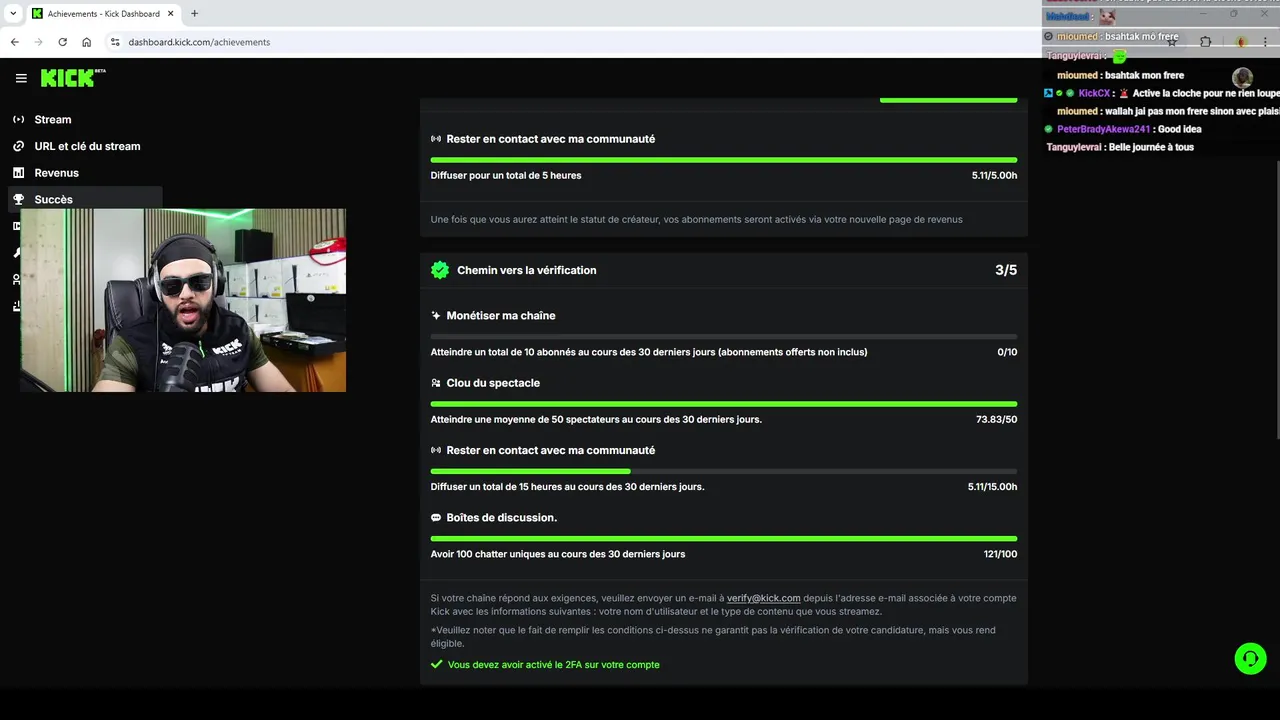
Task: Open the Kick hamburger menu
Action: click(x=21, y=78)
